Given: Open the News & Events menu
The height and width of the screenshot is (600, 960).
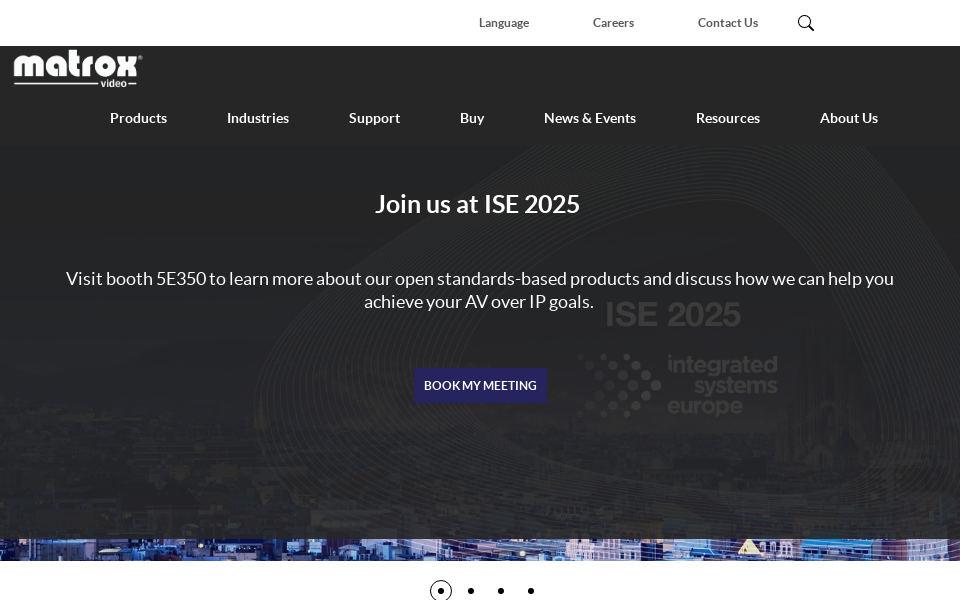Looking at the screenshot, I should coord(590,118).
